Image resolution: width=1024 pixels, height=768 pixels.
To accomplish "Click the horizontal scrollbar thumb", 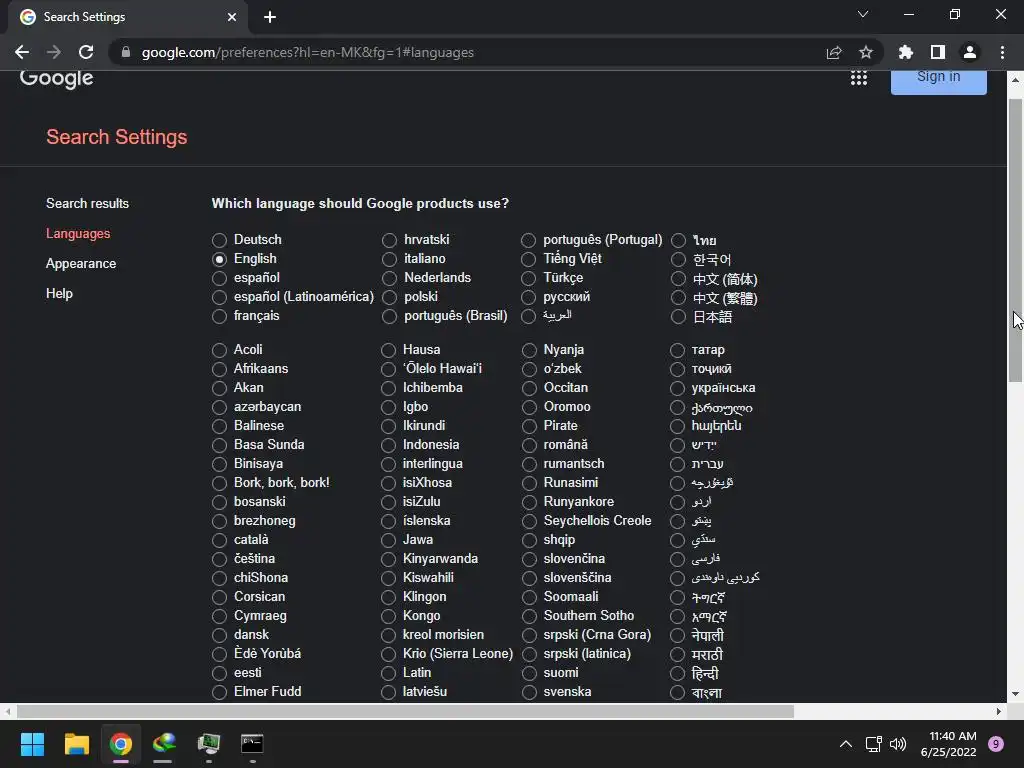I will click(405, 711).
